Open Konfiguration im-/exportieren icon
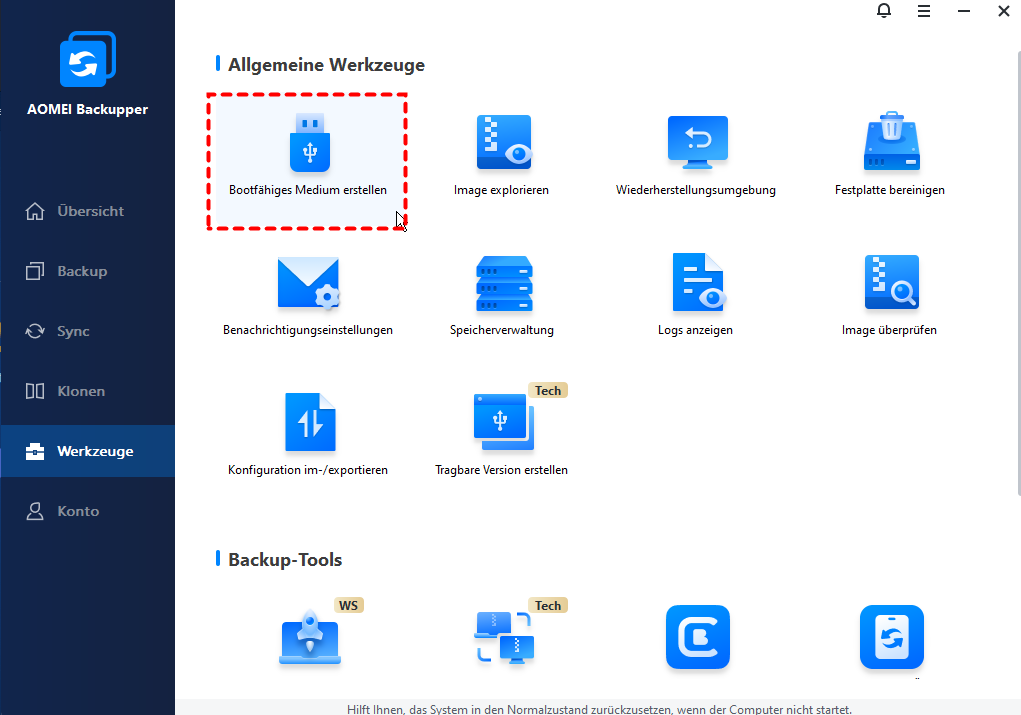Viewport: 1021px width, 715px height. click(x=310, y=422)
